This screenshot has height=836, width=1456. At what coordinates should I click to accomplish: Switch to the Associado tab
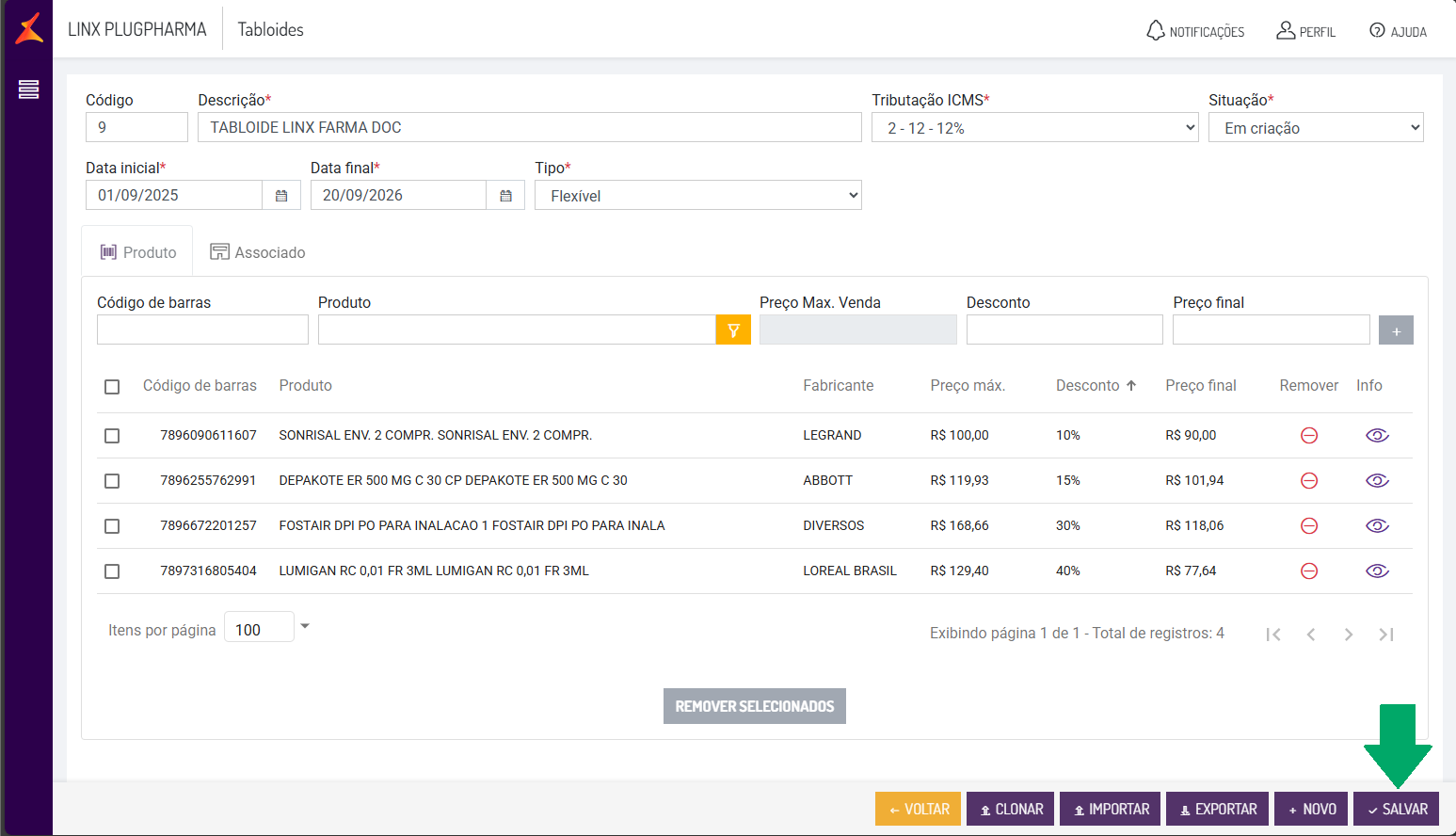tap(257, 252)
